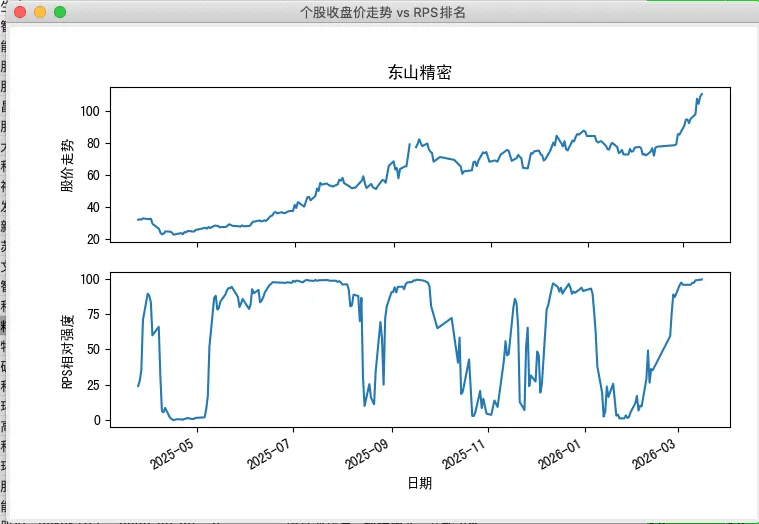Click the 2025-11 date tick label

pos(464,452)
